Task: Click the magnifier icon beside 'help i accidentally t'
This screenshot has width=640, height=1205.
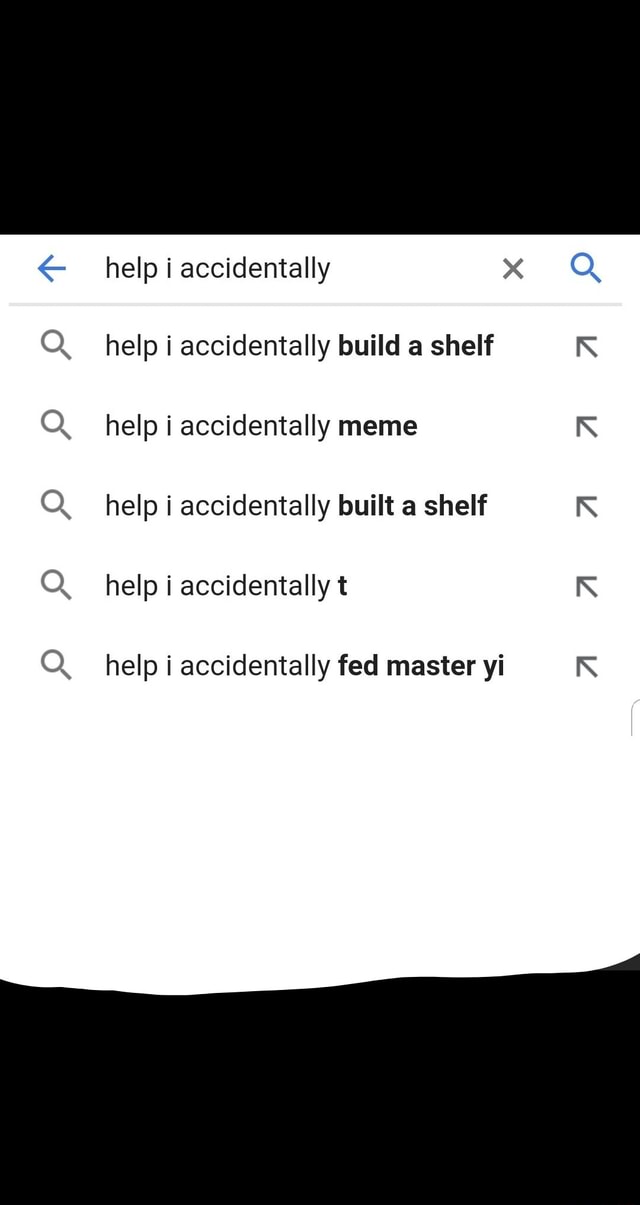Action: (x=55, y=586)
